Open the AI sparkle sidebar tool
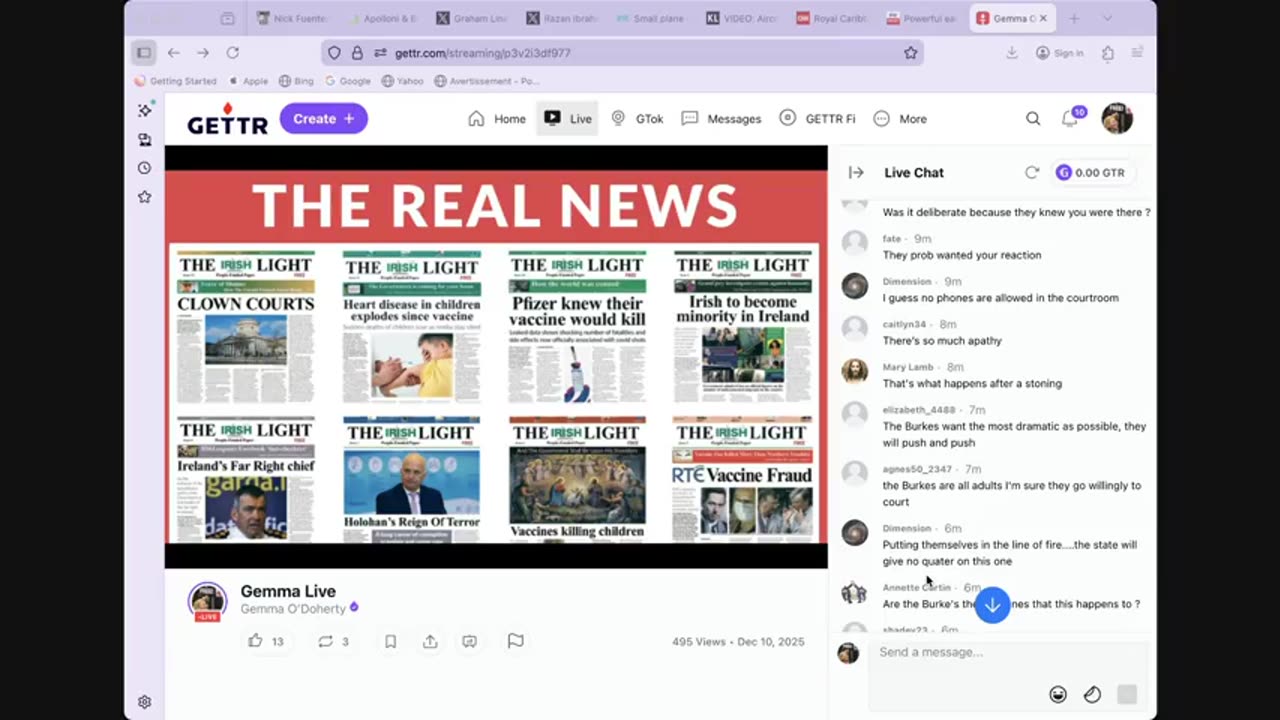The width and height of the screenshot is (1280, 720). (x=145, y=111)
